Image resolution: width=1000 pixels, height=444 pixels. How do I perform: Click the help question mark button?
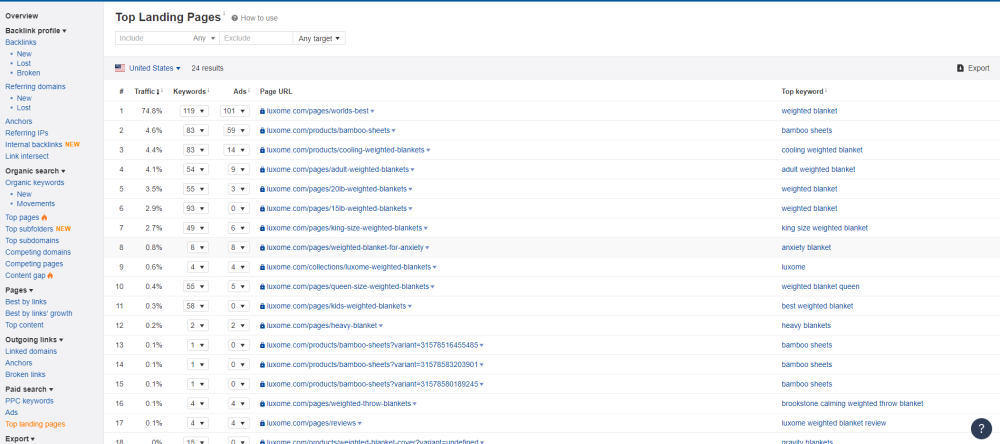[x=981, y=428]
